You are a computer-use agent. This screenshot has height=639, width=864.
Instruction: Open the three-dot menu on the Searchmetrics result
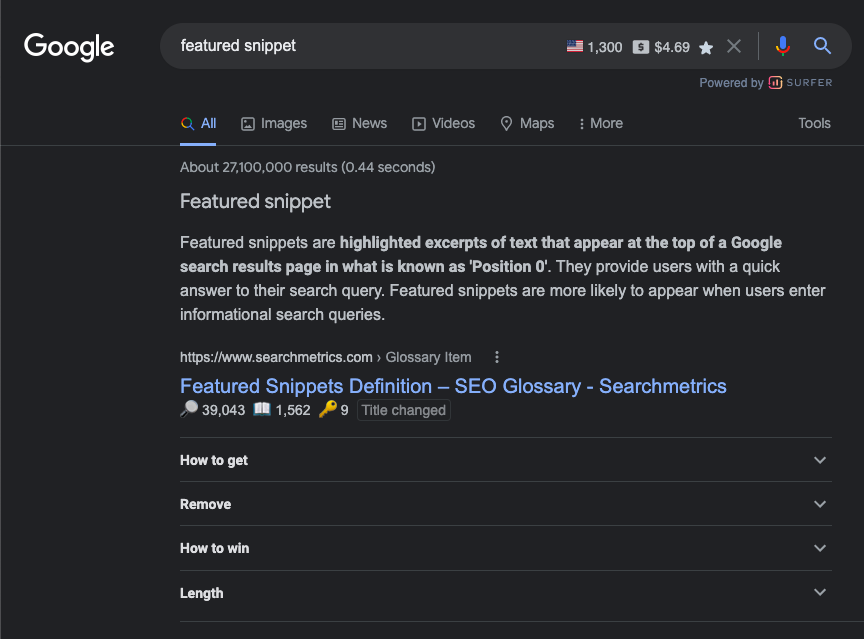point(496,357)
